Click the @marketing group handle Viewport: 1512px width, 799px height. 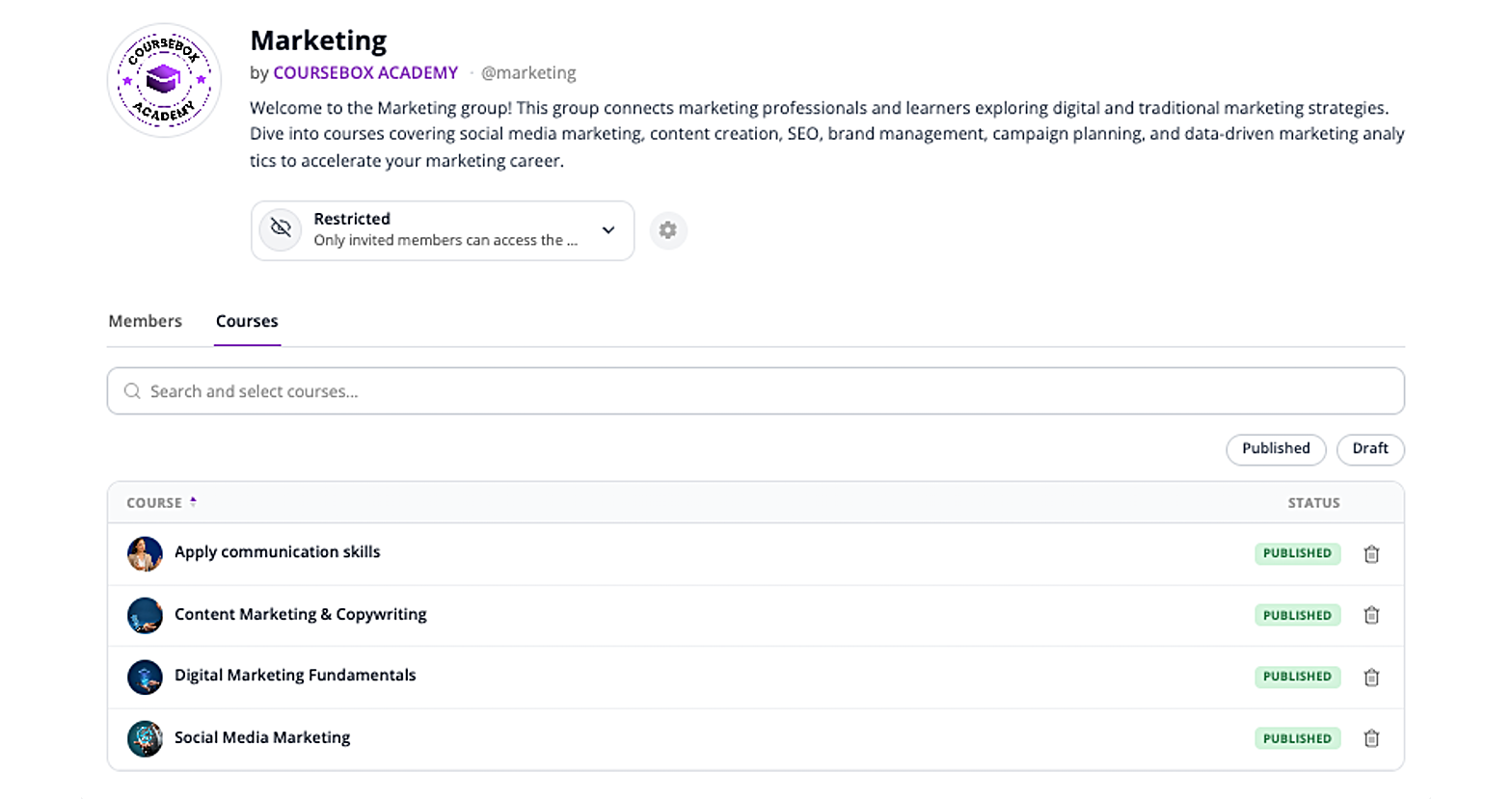pyautogui.click(x=528, y=73)
